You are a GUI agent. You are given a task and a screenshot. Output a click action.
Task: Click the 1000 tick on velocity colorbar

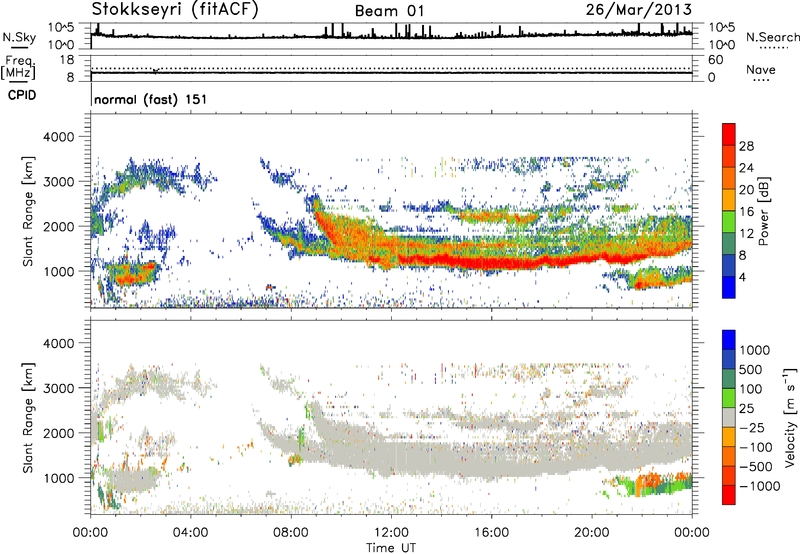click(755, 350)
